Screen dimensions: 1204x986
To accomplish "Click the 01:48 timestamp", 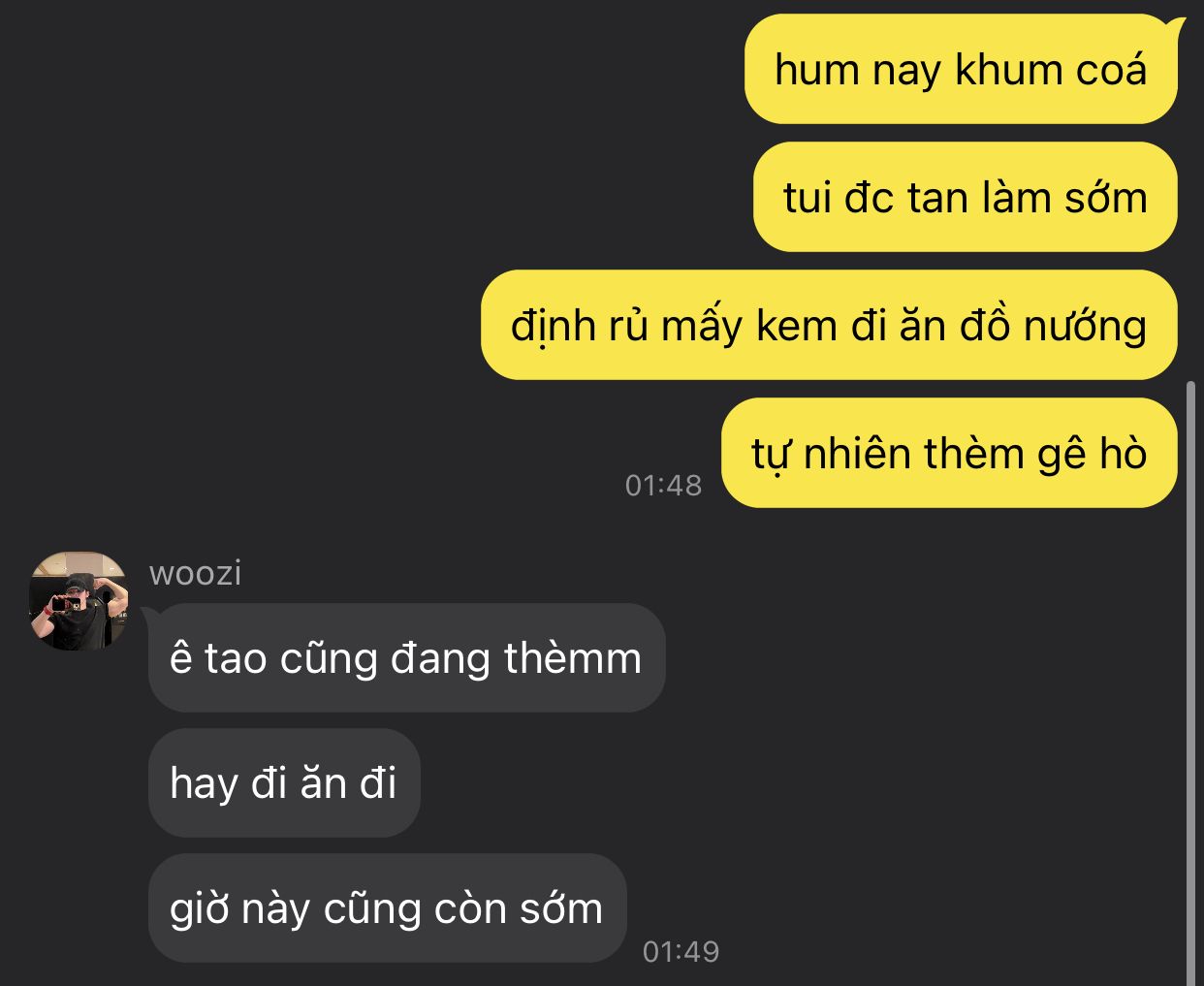I will (x=663, y=485).
